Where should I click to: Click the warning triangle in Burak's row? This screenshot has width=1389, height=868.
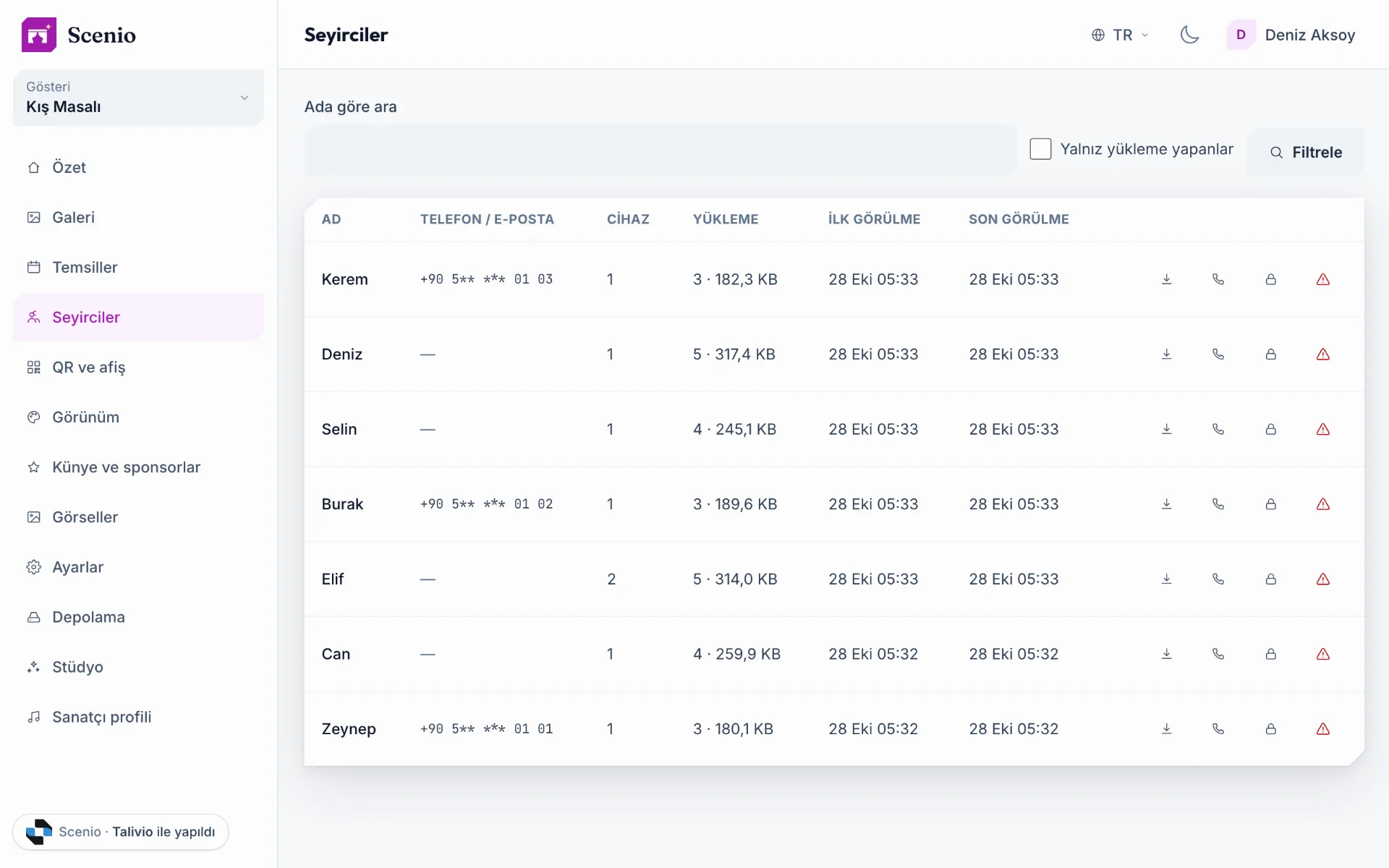click(x=1323, y=504)
